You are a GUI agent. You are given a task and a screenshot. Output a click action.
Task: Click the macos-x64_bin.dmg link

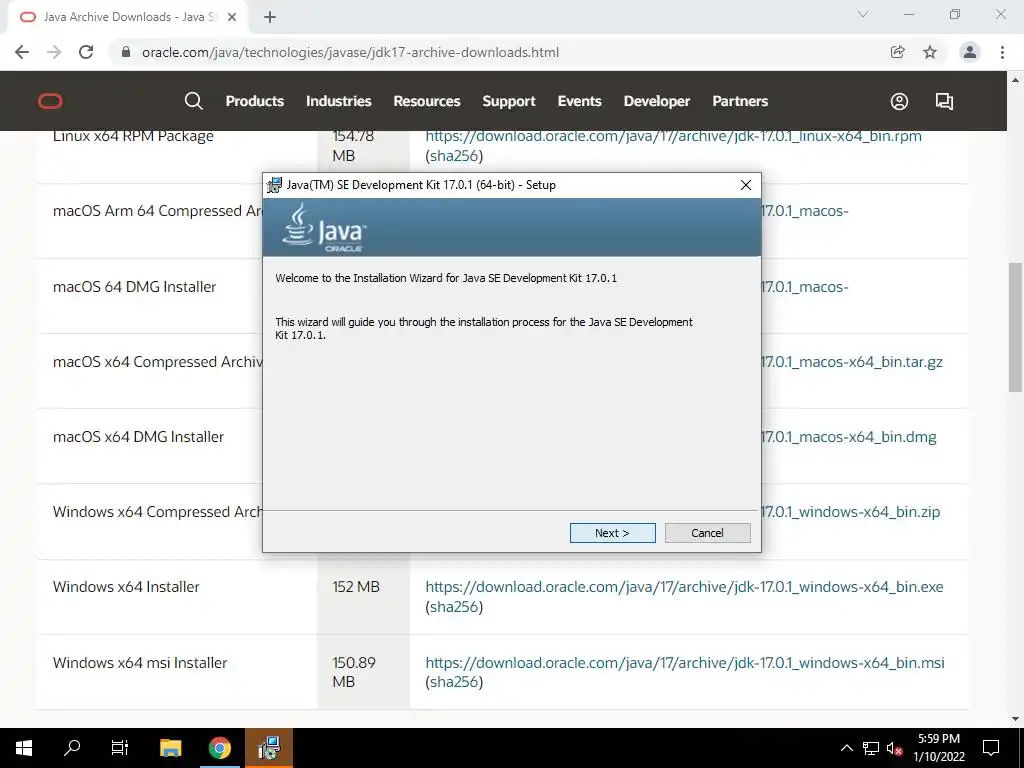point(848,437)
